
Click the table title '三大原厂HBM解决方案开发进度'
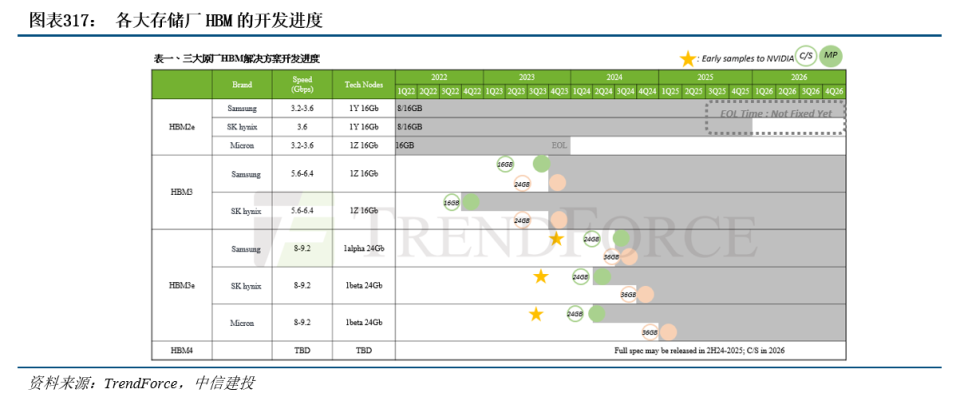coord(236,59)
